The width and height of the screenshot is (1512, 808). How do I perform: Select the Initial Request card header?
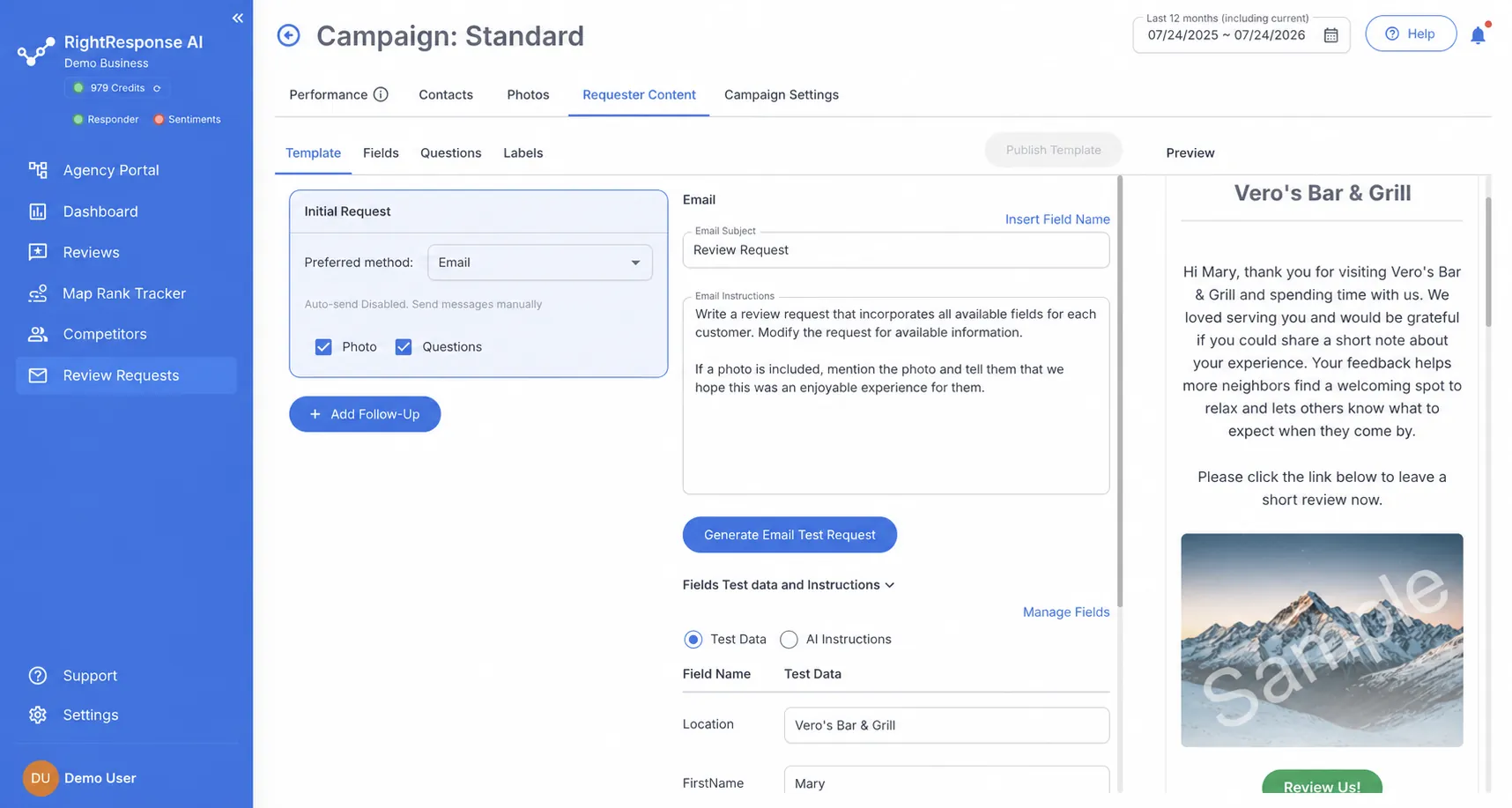point(478,211)
